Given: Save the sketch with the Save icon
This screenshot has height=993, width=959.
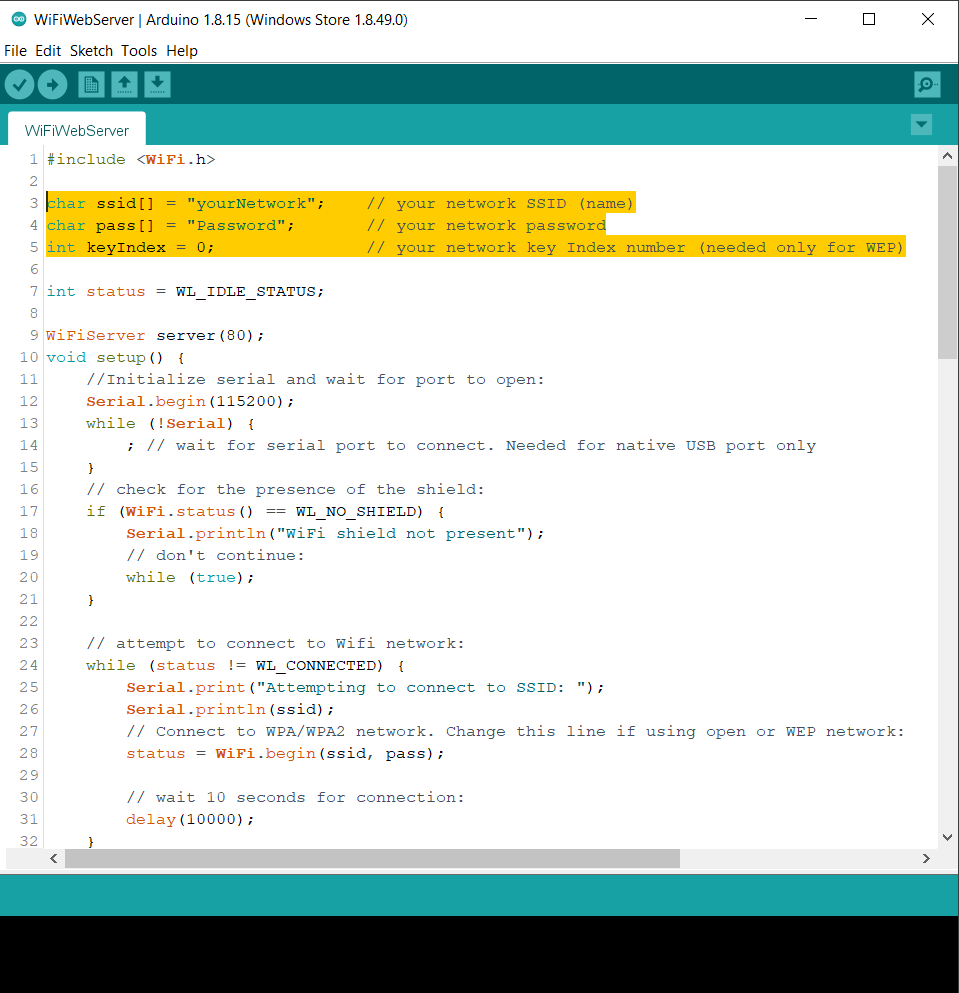Looking at the screenshot, I should point(157,84).
